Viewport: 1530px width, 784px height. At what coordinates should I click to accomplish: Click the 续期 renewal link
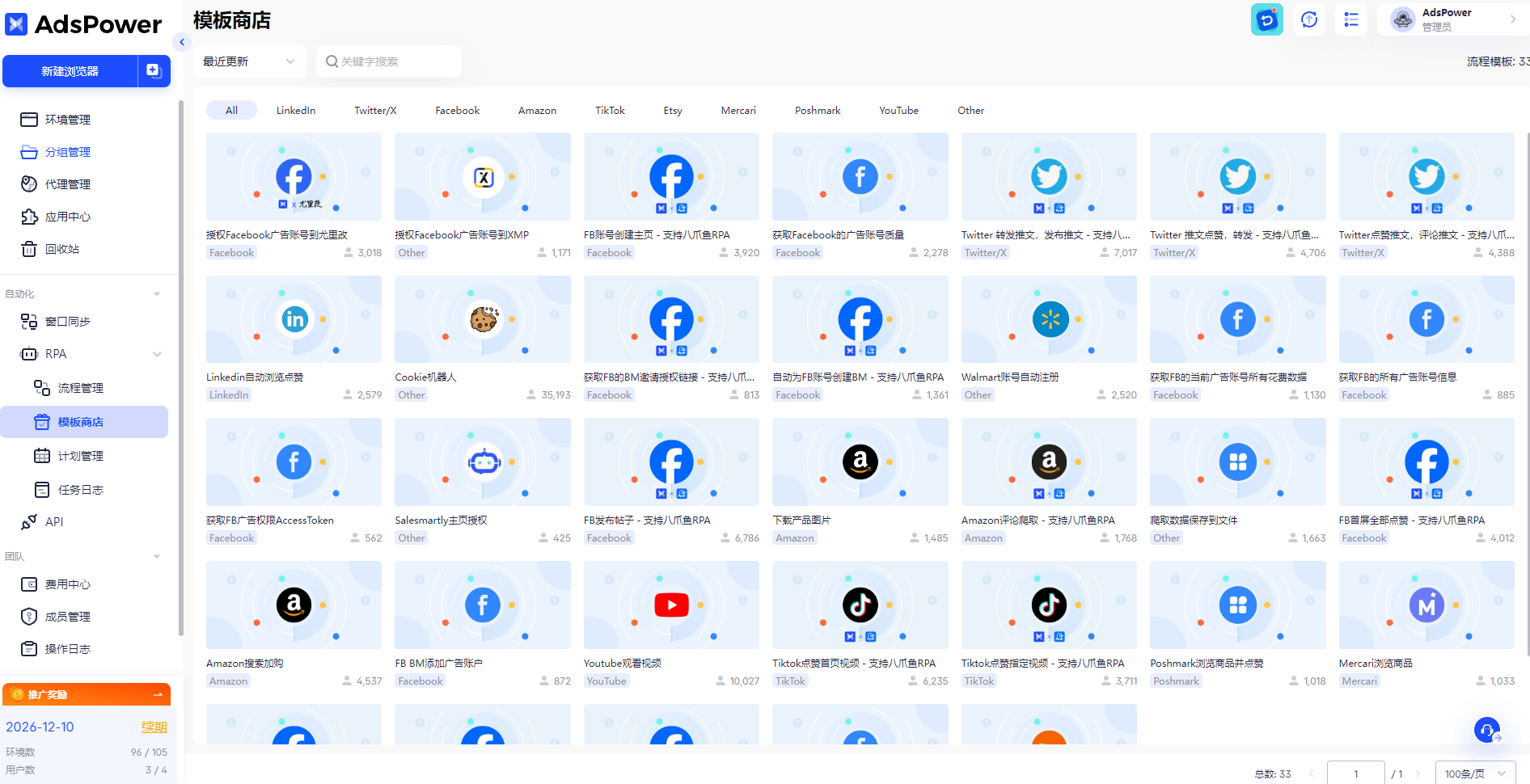point(154,727)
